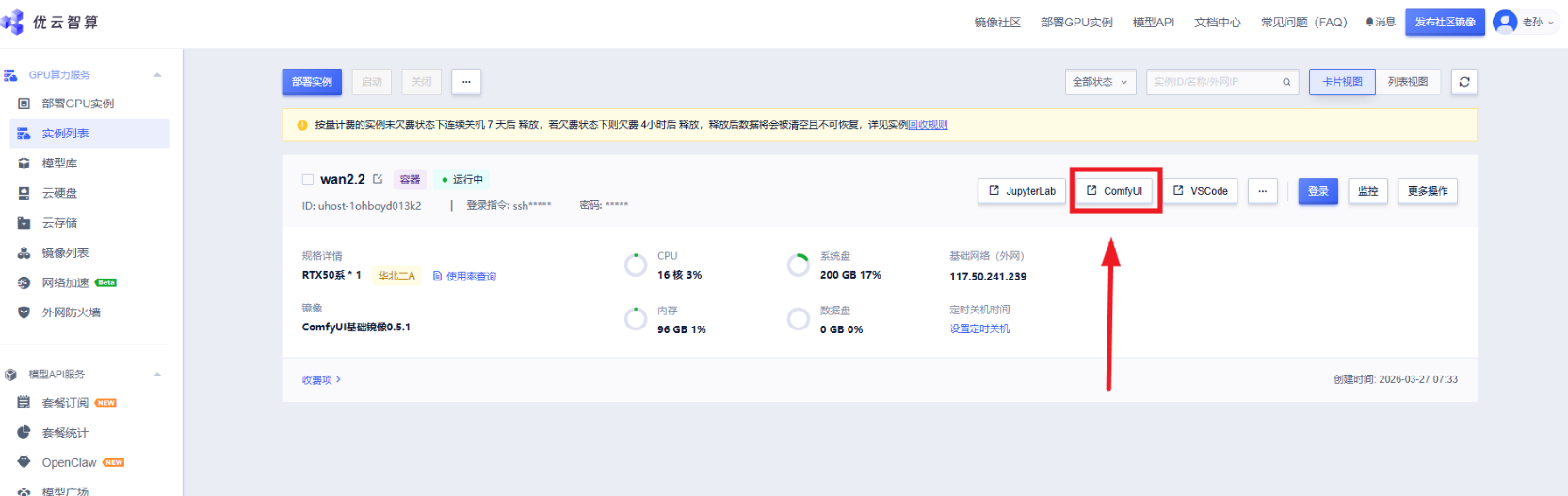
Task: Click the system disk usage ring
Action: [x=798, y=265]
